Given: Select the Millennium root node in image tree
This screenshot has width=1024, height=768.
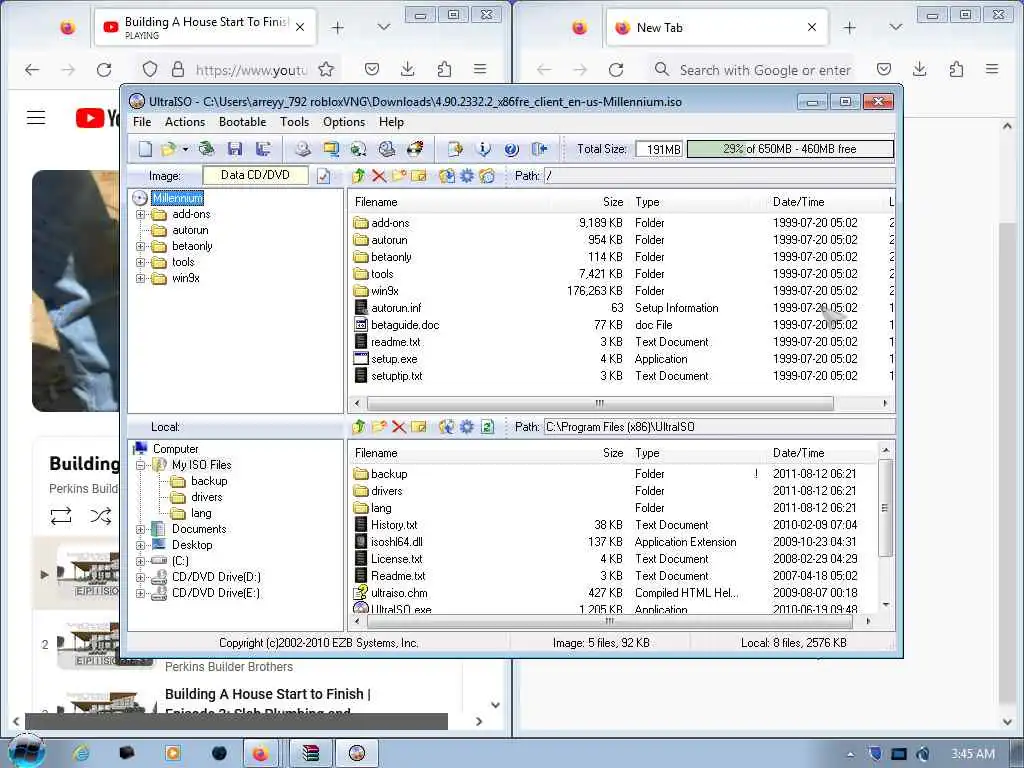Looking at the screenshot, I should pos(178,198).
